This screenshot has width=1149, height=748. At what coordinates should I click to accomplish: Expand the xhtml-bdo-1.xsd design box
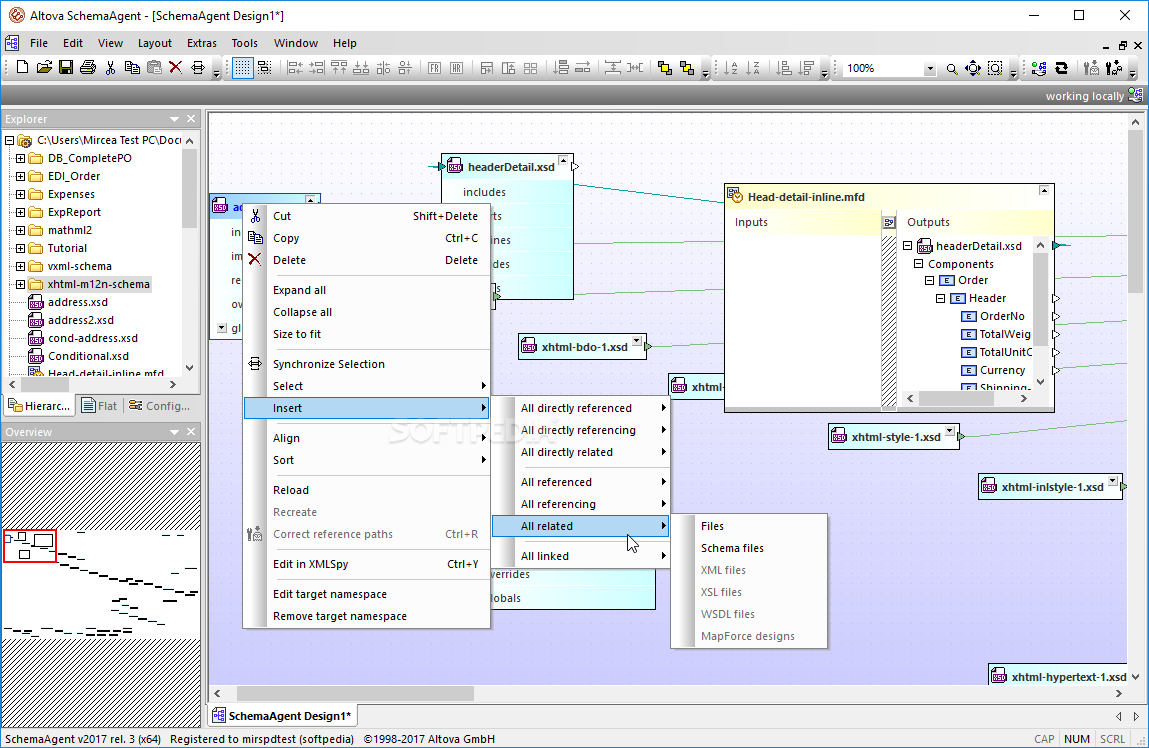[x=637, y=341]
